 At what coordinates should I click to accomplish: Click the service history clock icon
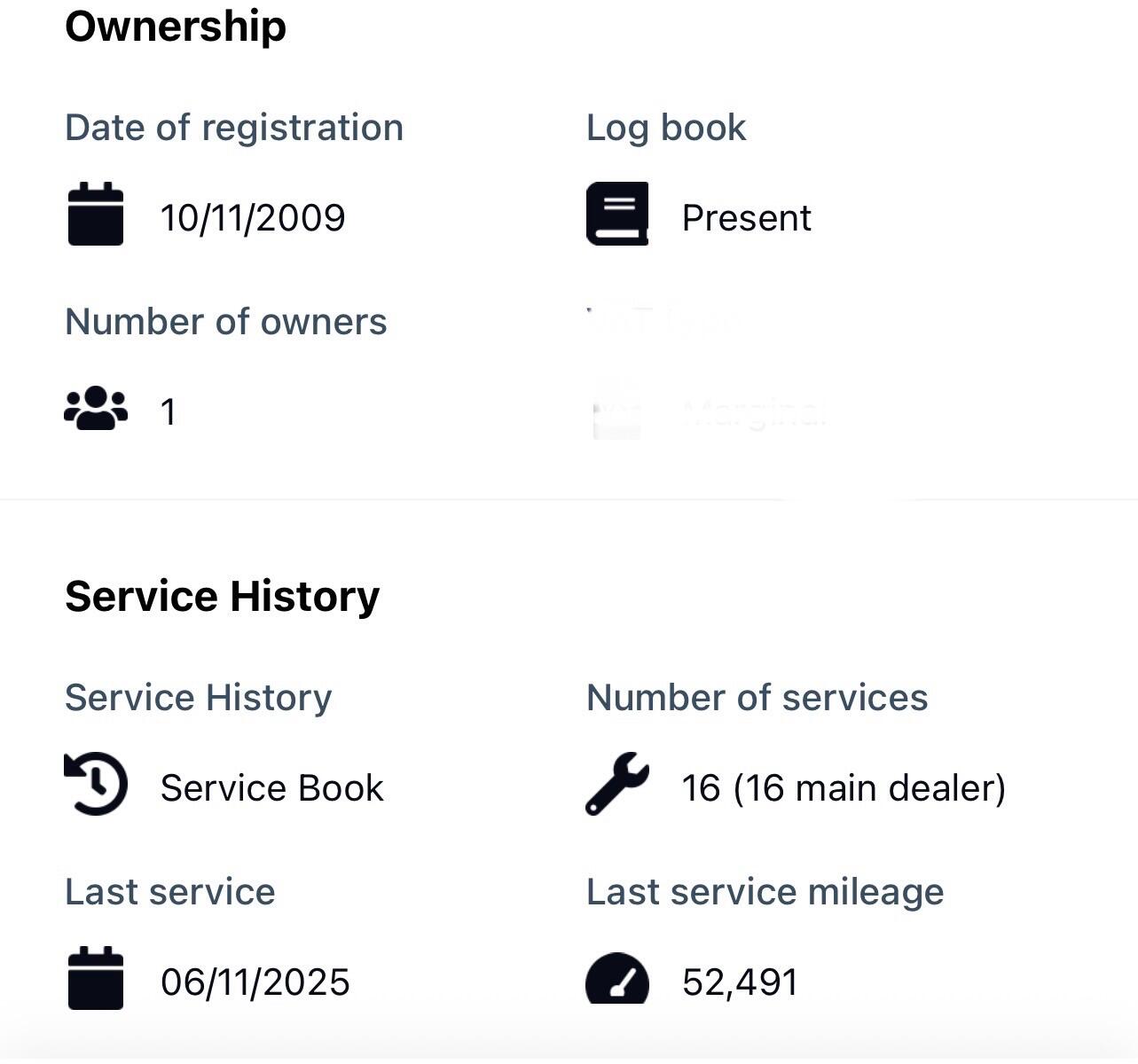tap(96, 784)
